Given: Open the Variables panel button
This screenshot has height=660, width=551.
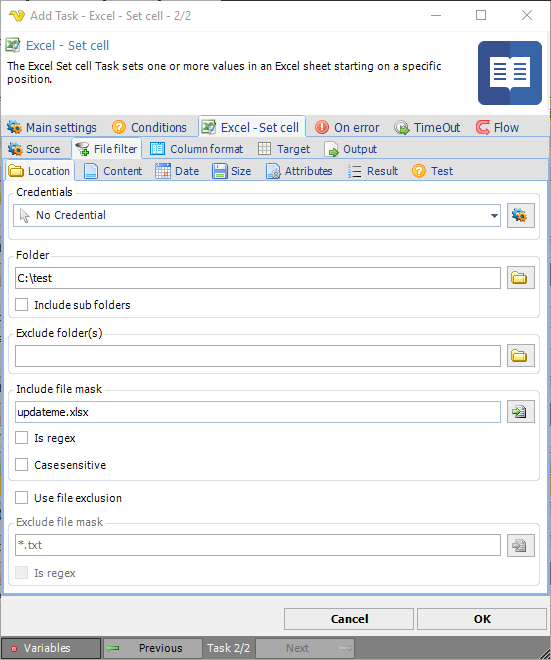Looking at the screenshot, I should pyautogui.click(x=51, y=648).
